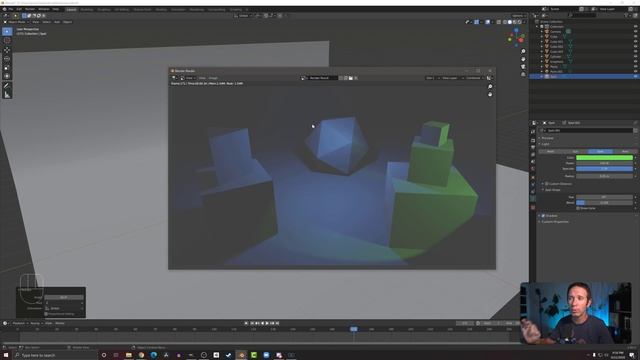
Task: Set light type to Area
Action: (x=625, y=151)
